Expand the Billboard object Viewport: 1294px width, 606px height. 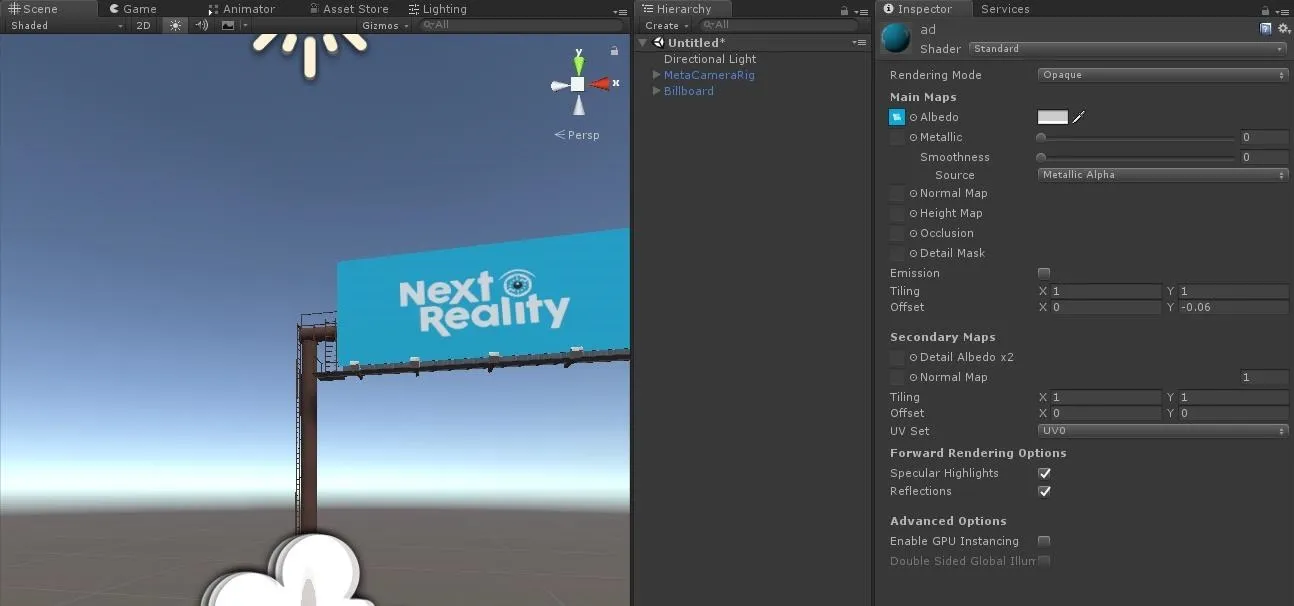(656, 91)
